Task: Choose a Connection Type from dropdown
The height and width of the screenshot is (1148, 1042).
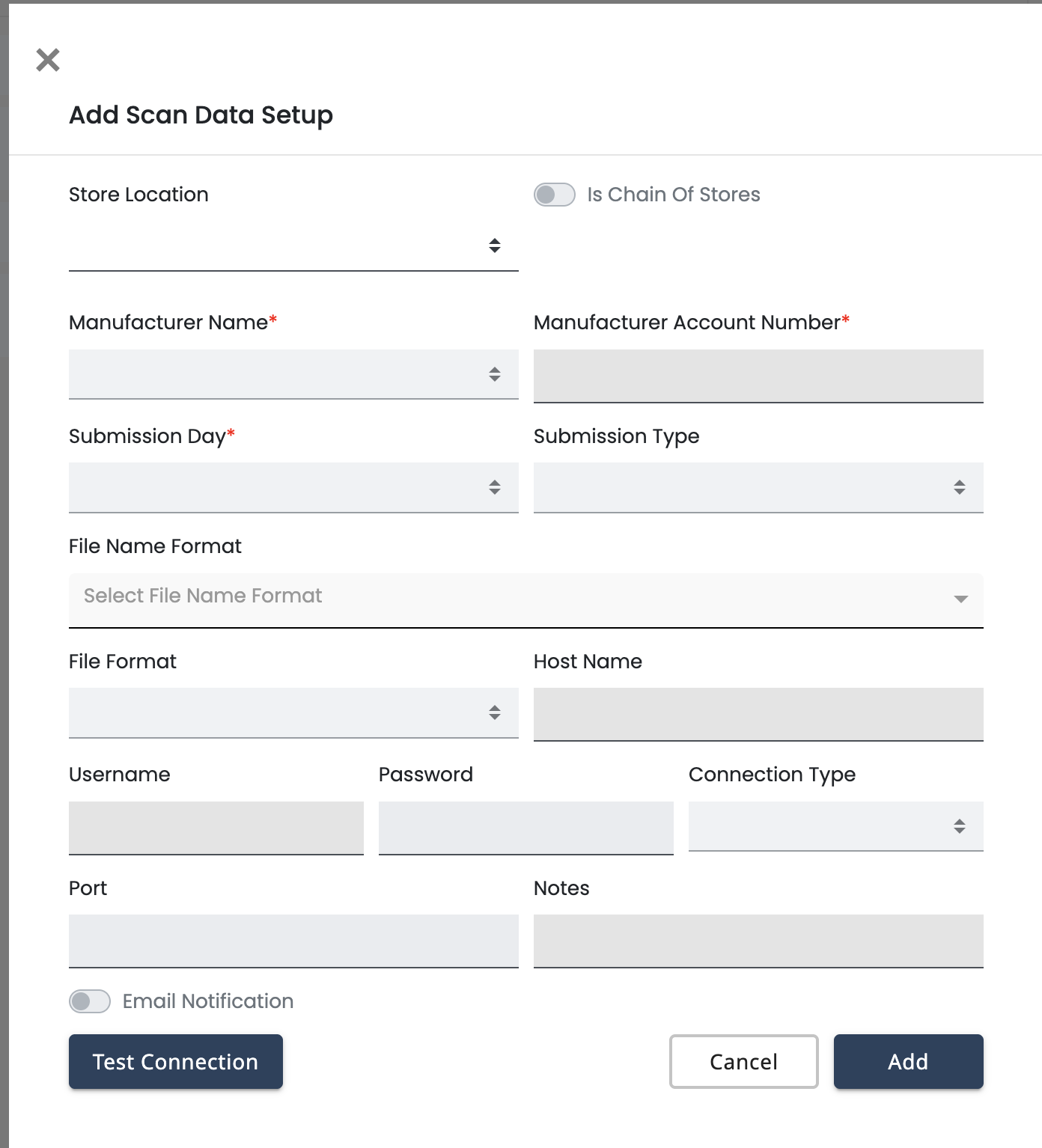Action: pyautogui.click(x=835, y=826)
